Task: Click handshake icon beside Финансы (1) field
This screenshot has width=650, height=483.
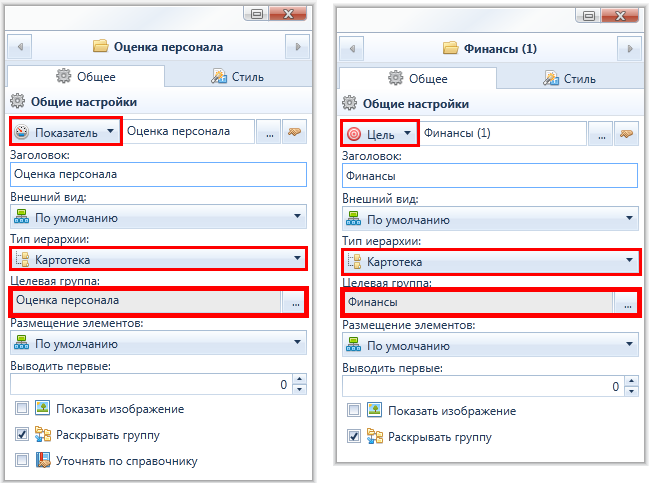Action: point(626,134)
